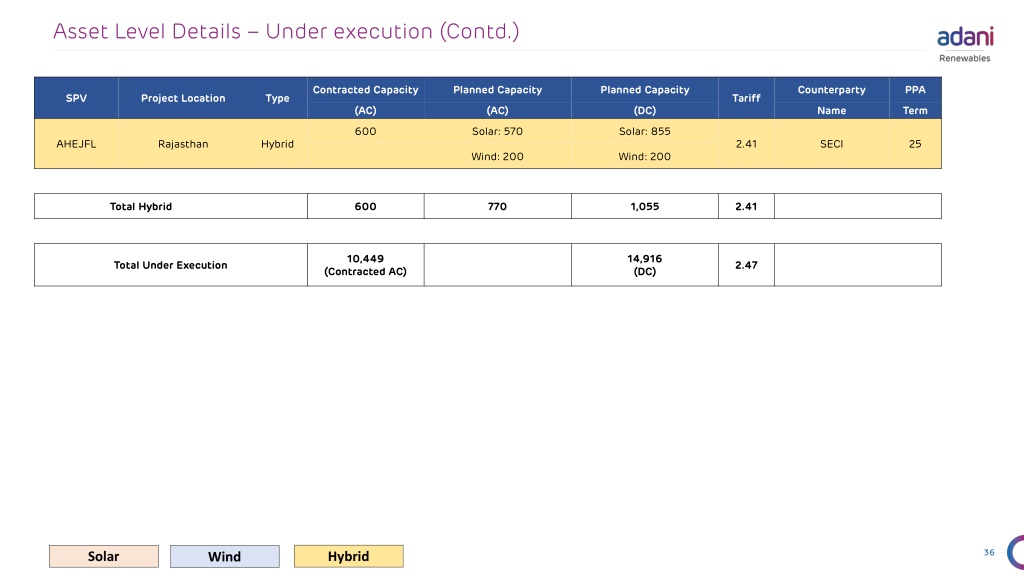
Task: Click PPA term value 25
Action: coord(915,144)
